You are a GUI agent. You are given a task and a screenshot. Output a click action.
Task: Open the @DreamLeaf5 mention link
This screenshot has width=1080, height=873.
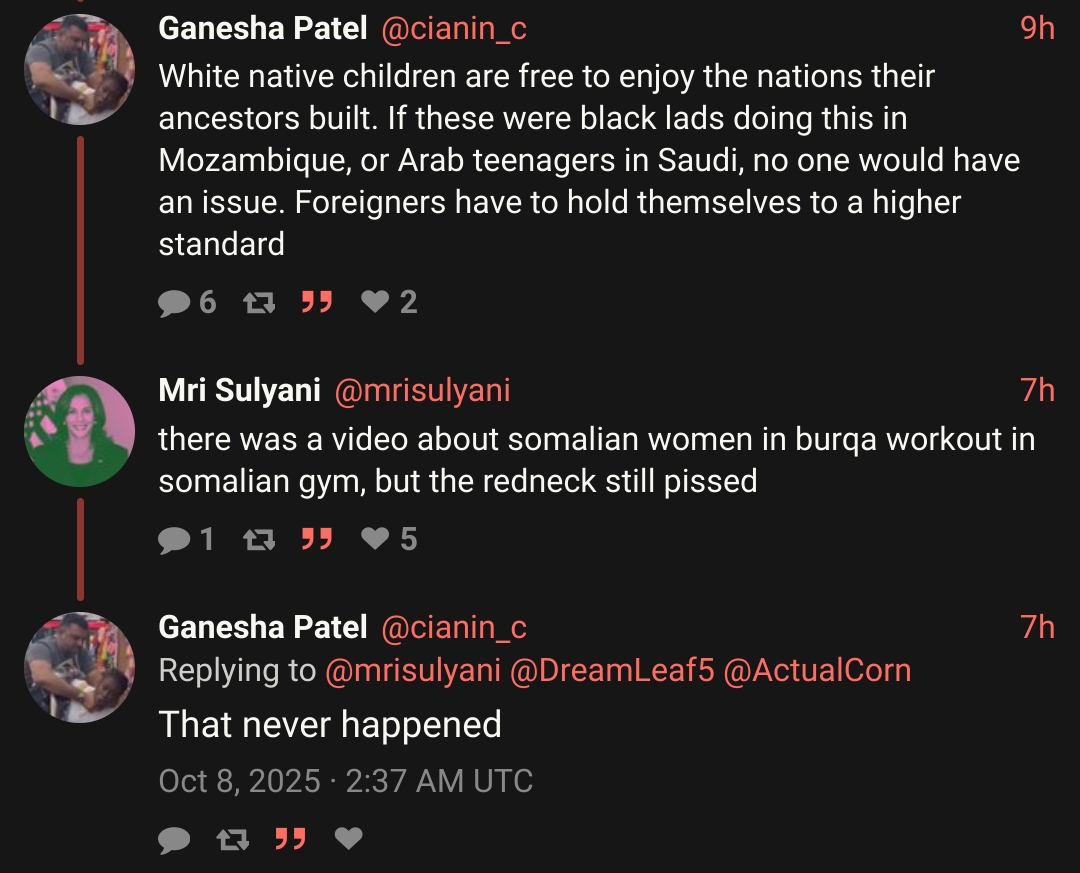tap(612, 670)
